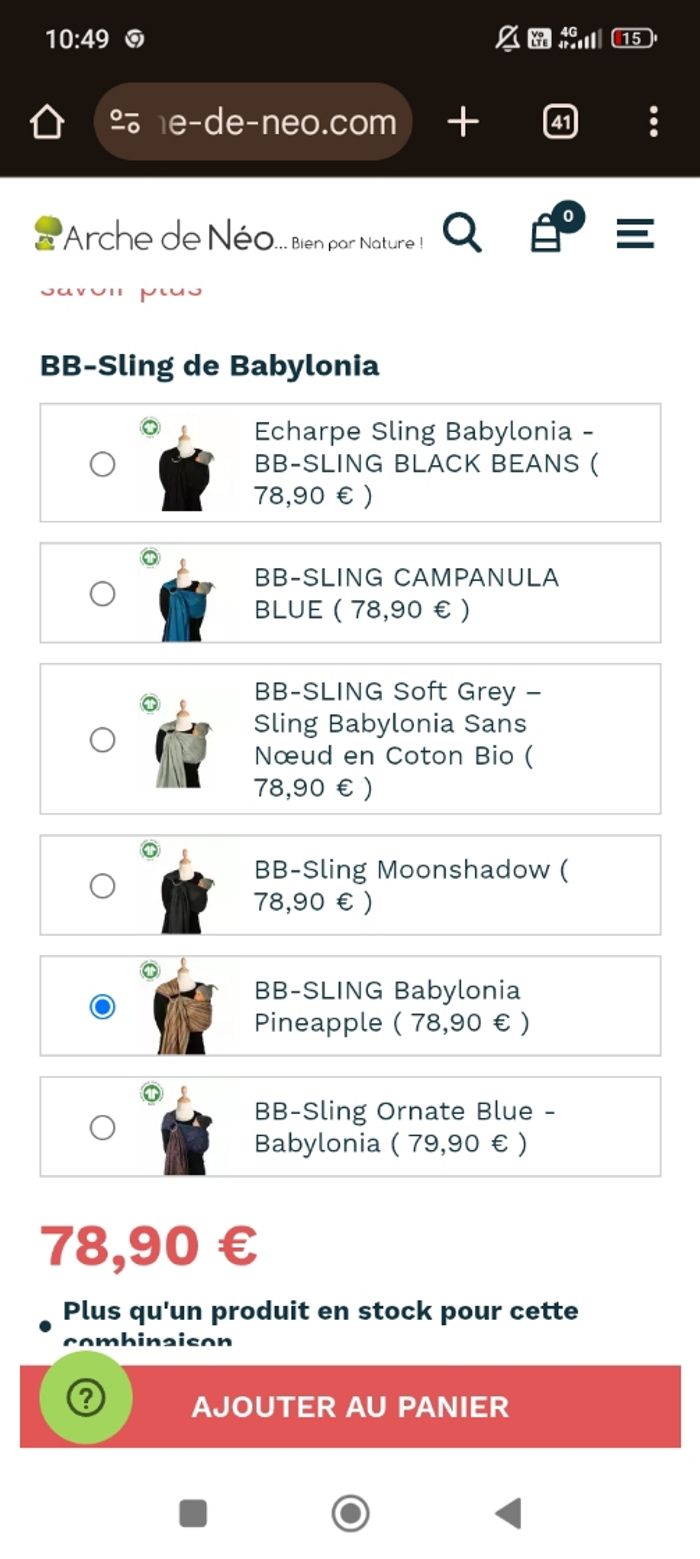The height and width of the screenshot is (1559, 700).
Task: Tap the browser home icon
Action: (47, 122)
